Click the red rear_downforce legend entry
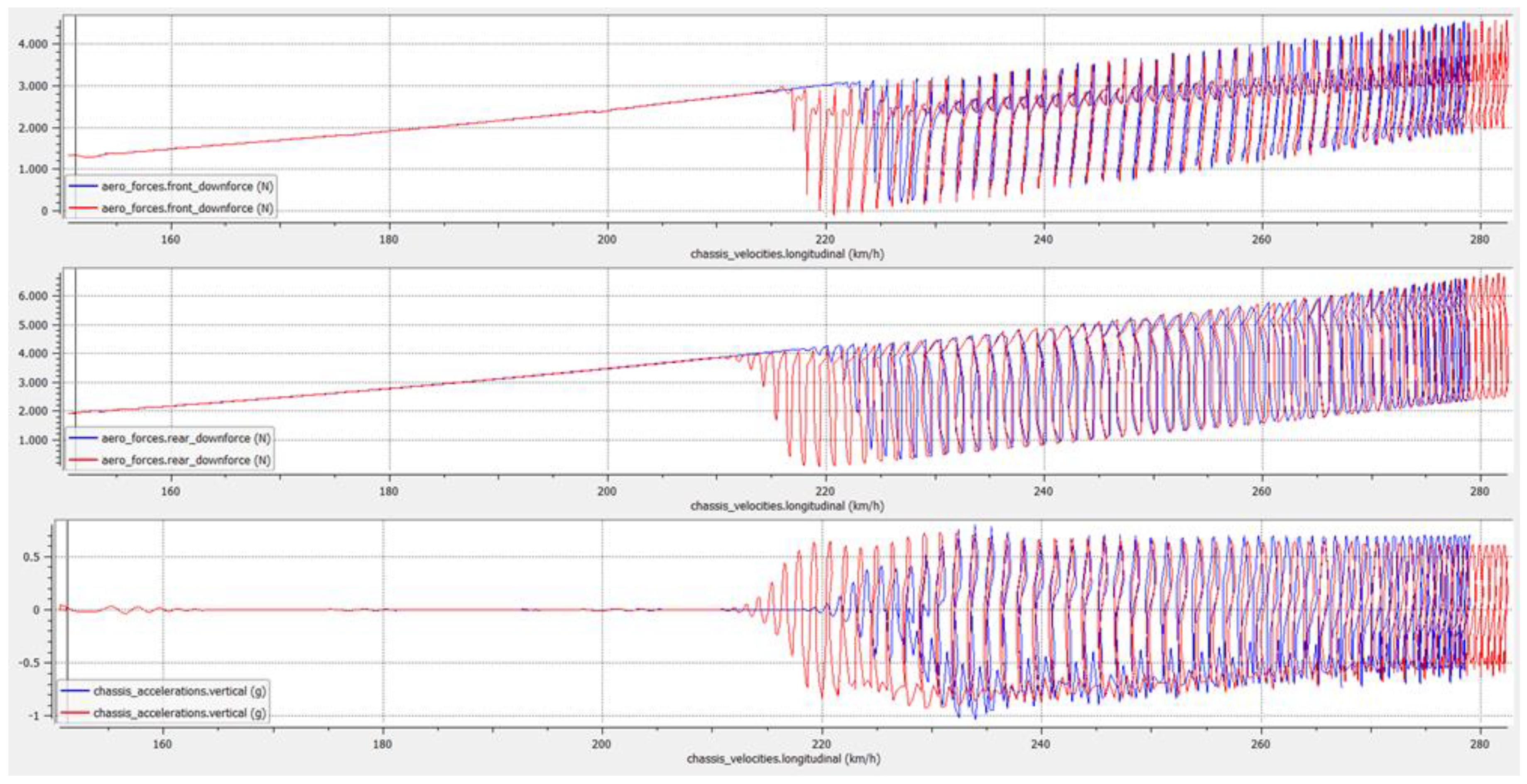The width and height of the screenshot is (1527, 784). pos(186,460)
